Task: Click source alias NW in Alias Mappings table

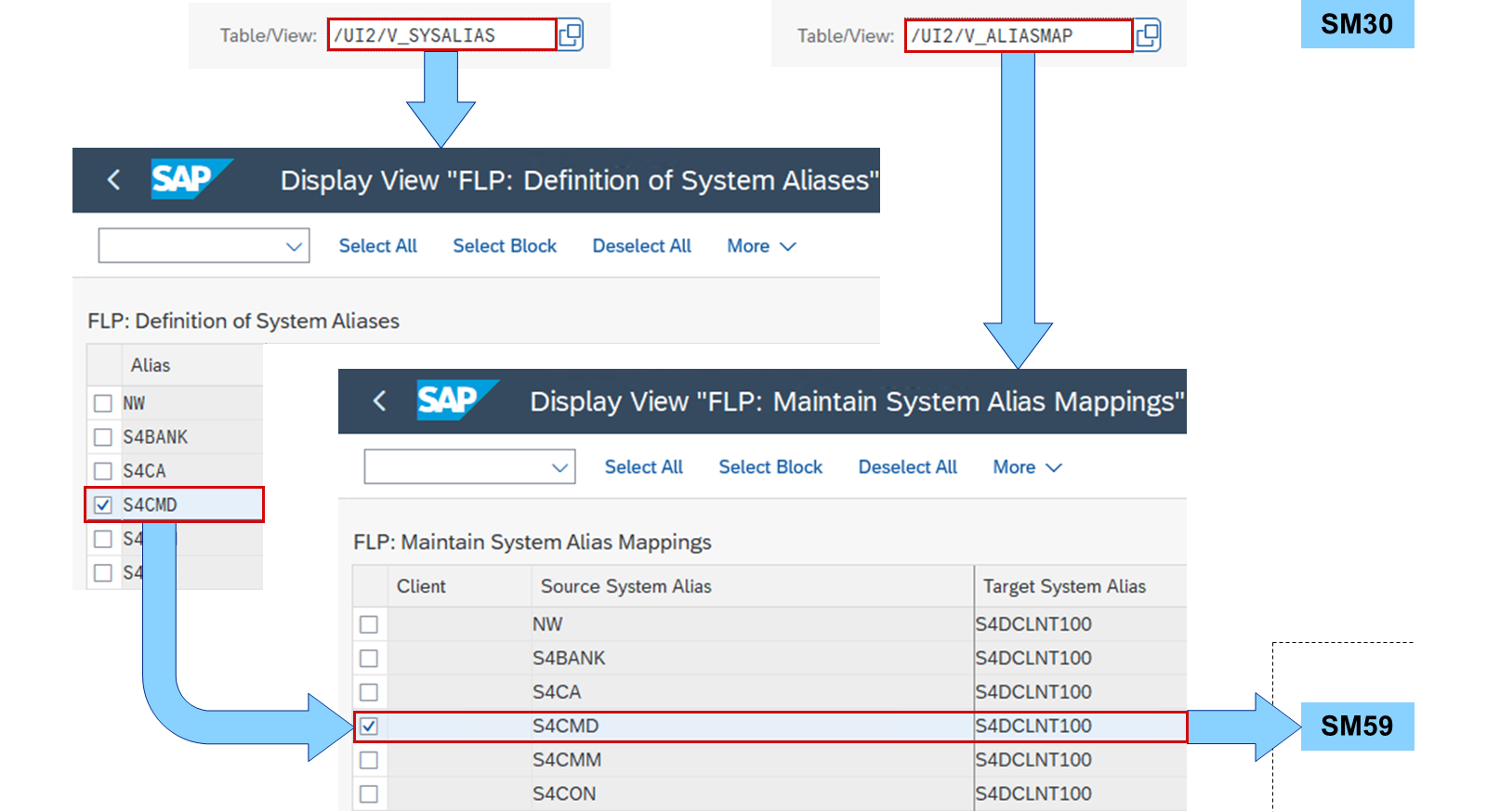Action: click(547, 624)
